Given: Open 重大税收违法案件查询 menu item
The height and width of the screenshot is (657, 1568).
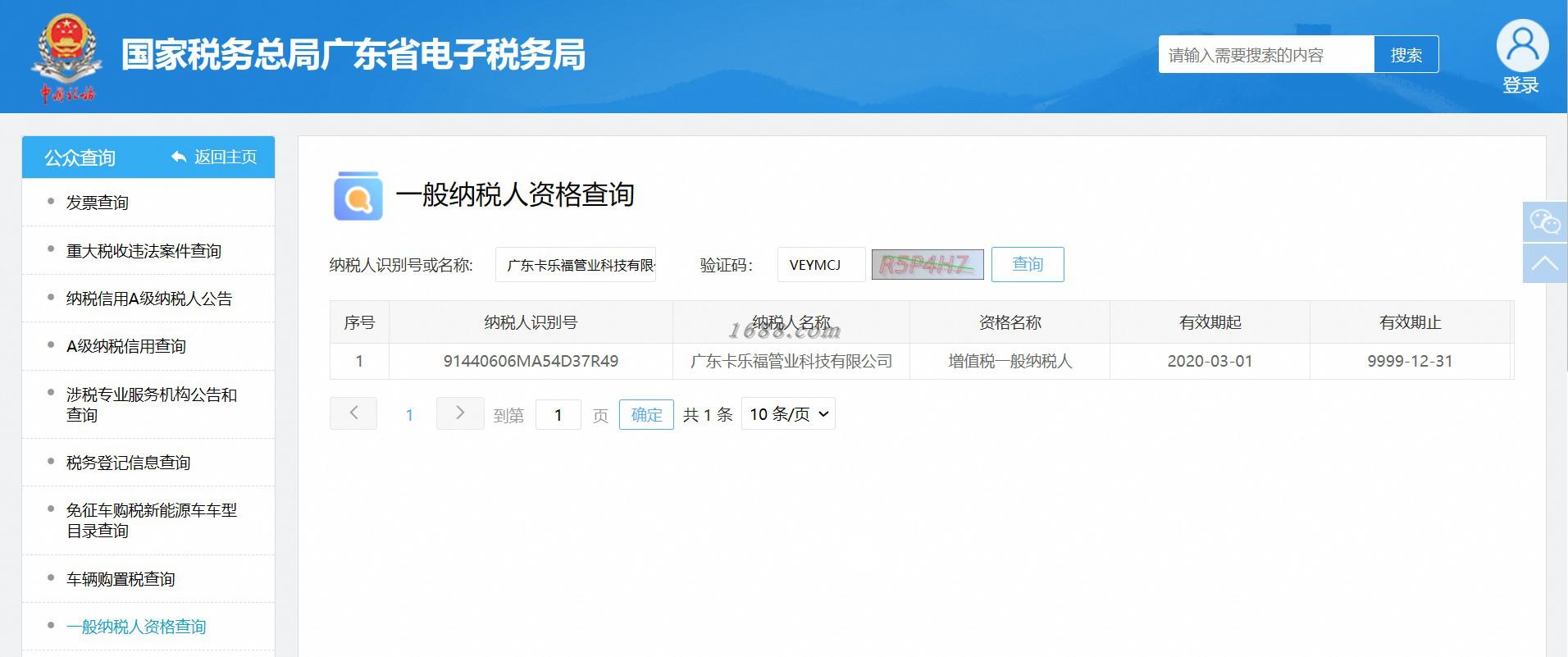Looking at the screenshot, I should click(x=144, y=251).
